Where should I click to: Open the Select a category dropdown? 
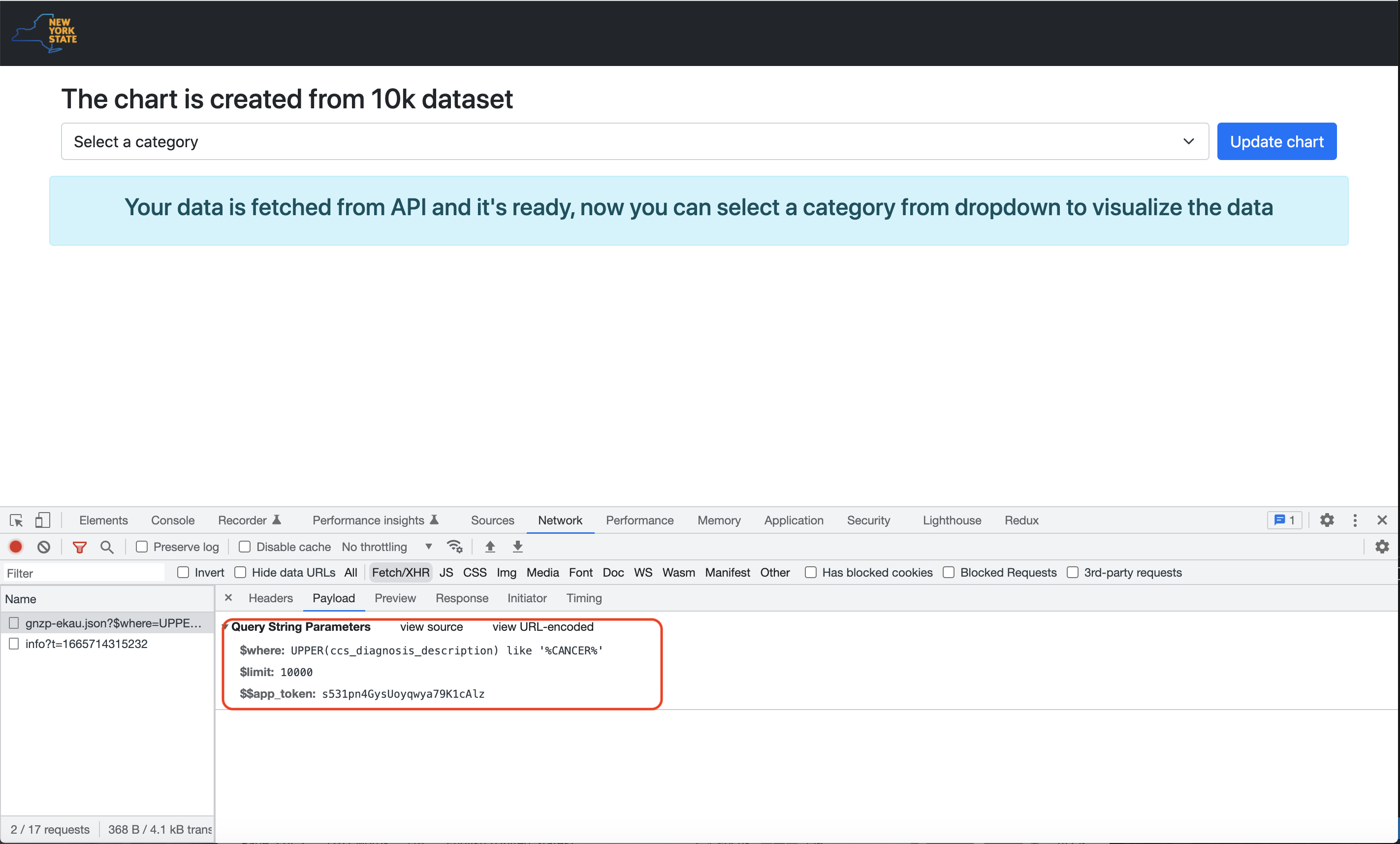pos(635,141)
